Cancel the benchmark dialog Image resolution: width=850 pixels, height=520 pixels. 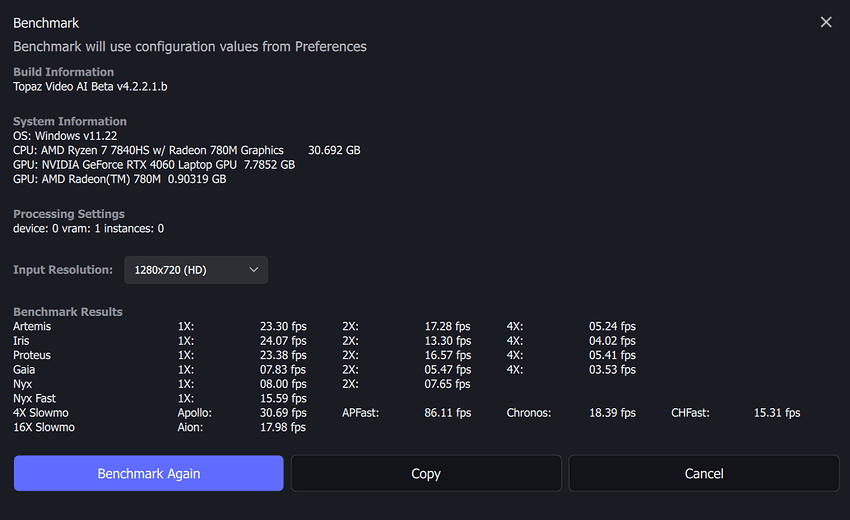pos(704,473)
